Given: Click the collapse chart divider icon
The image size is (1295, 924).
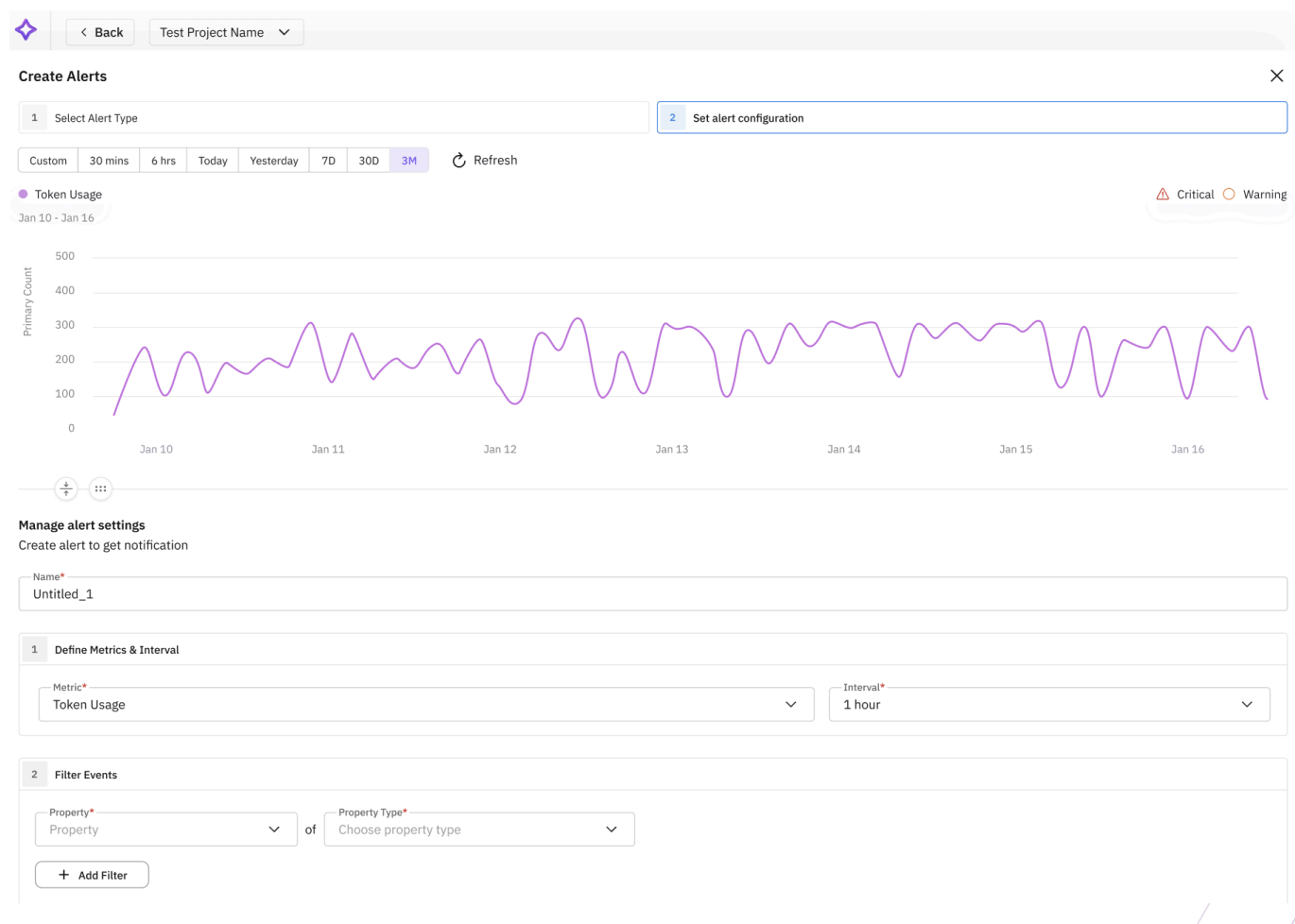Looking at the screenshot, I should [66, 488].
